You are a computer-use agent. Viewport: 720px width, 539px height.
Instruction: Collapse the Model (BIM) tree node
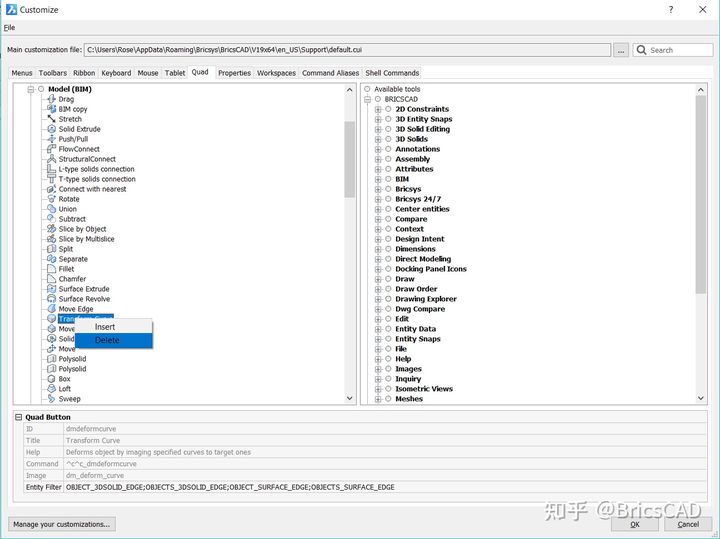coord(31,89)
